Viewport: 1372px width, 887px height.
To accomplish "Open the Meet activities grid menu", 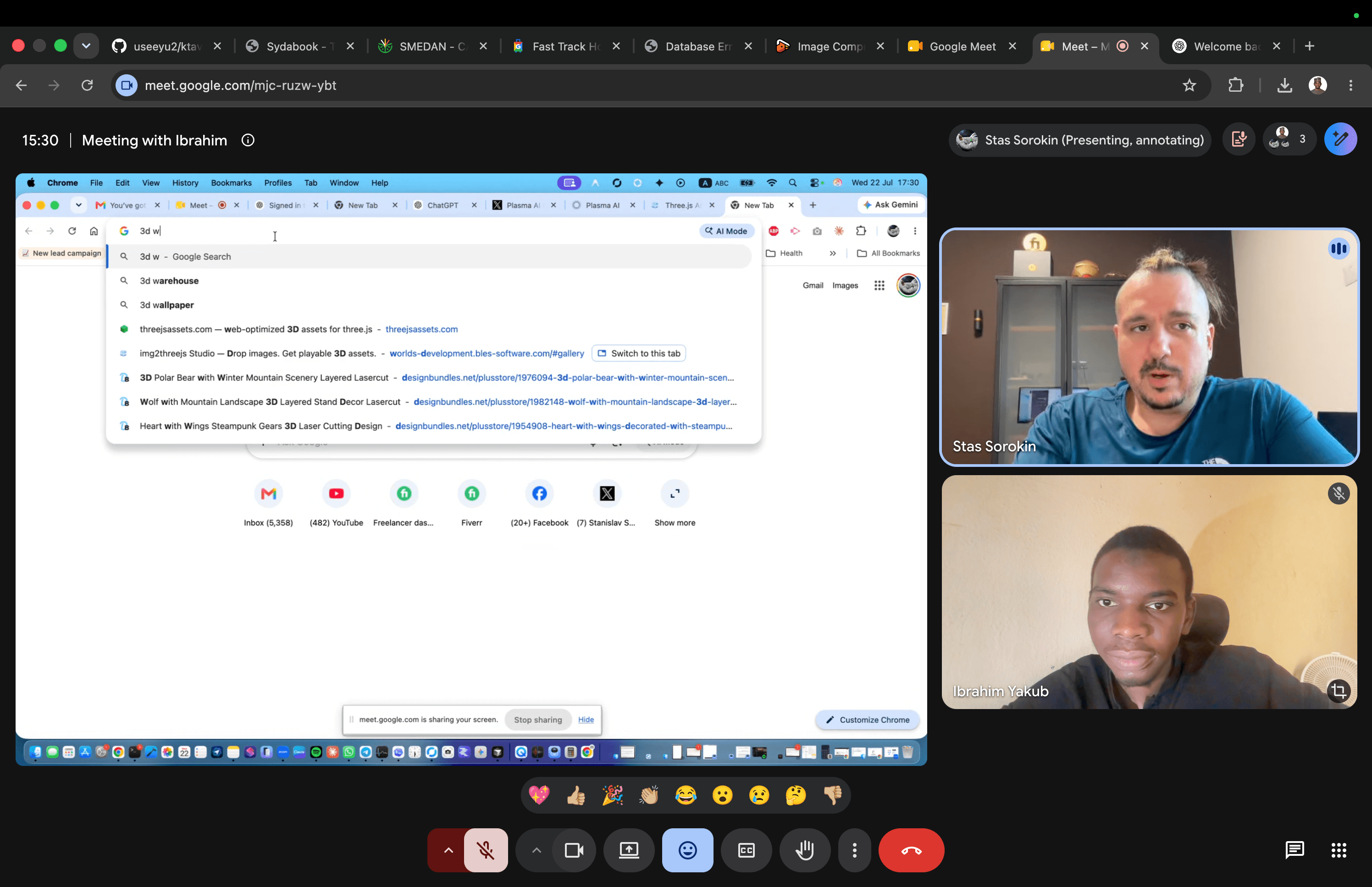I will coord(1339,850).
